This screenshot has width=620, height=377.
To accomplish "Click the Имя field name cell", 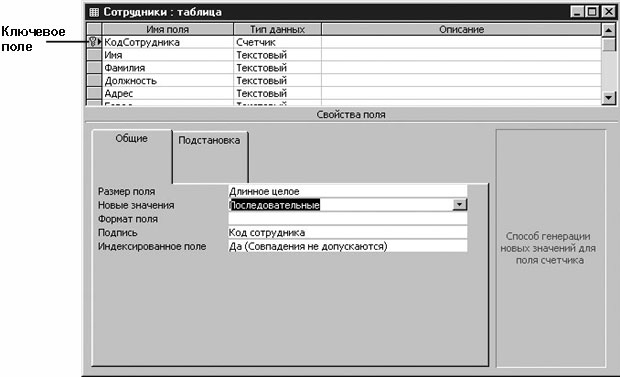I will (168, 55).
